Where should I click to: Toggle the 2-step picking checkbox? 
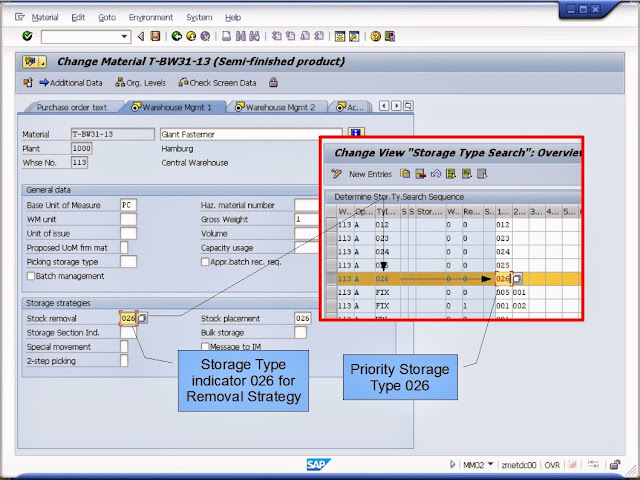(x=124, y=361)
